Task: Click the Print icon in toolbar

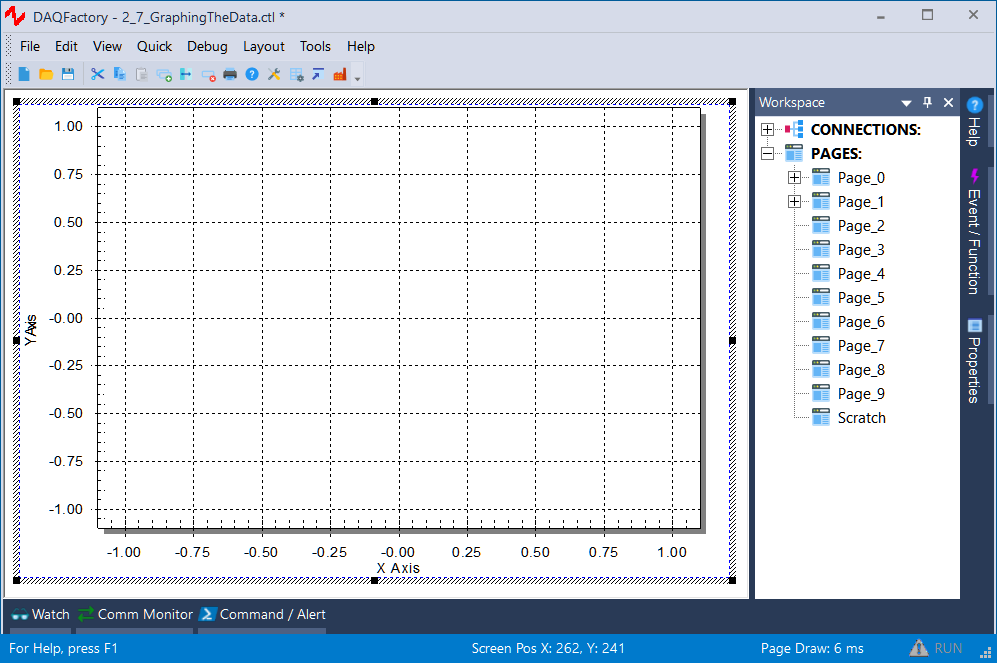Action: click(x=230, y=74)
